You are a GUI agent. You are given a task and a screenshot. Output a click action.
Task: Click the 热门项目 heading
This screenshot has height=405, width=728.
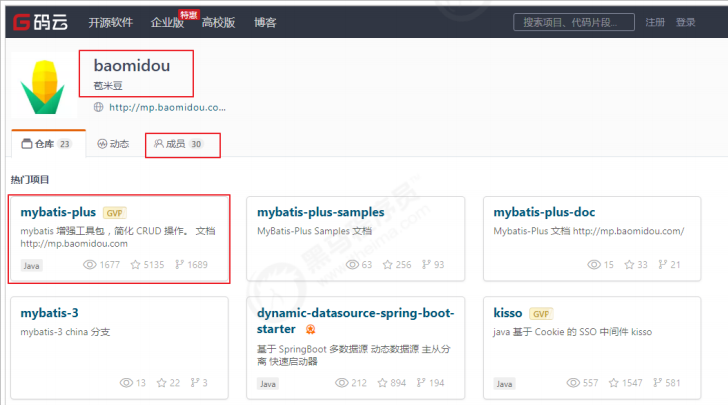(30, 179)
